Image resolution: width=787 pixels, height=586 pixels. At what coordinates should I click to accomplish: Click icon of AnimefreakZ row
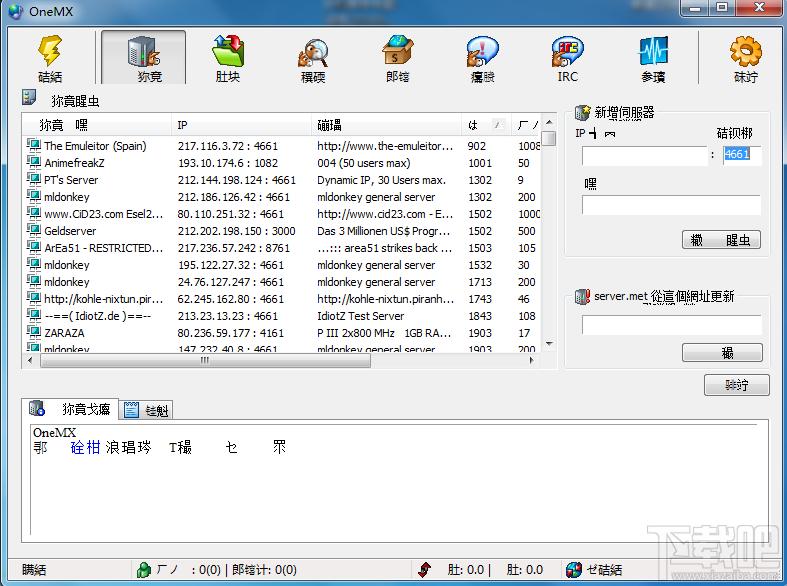(34, 163)
